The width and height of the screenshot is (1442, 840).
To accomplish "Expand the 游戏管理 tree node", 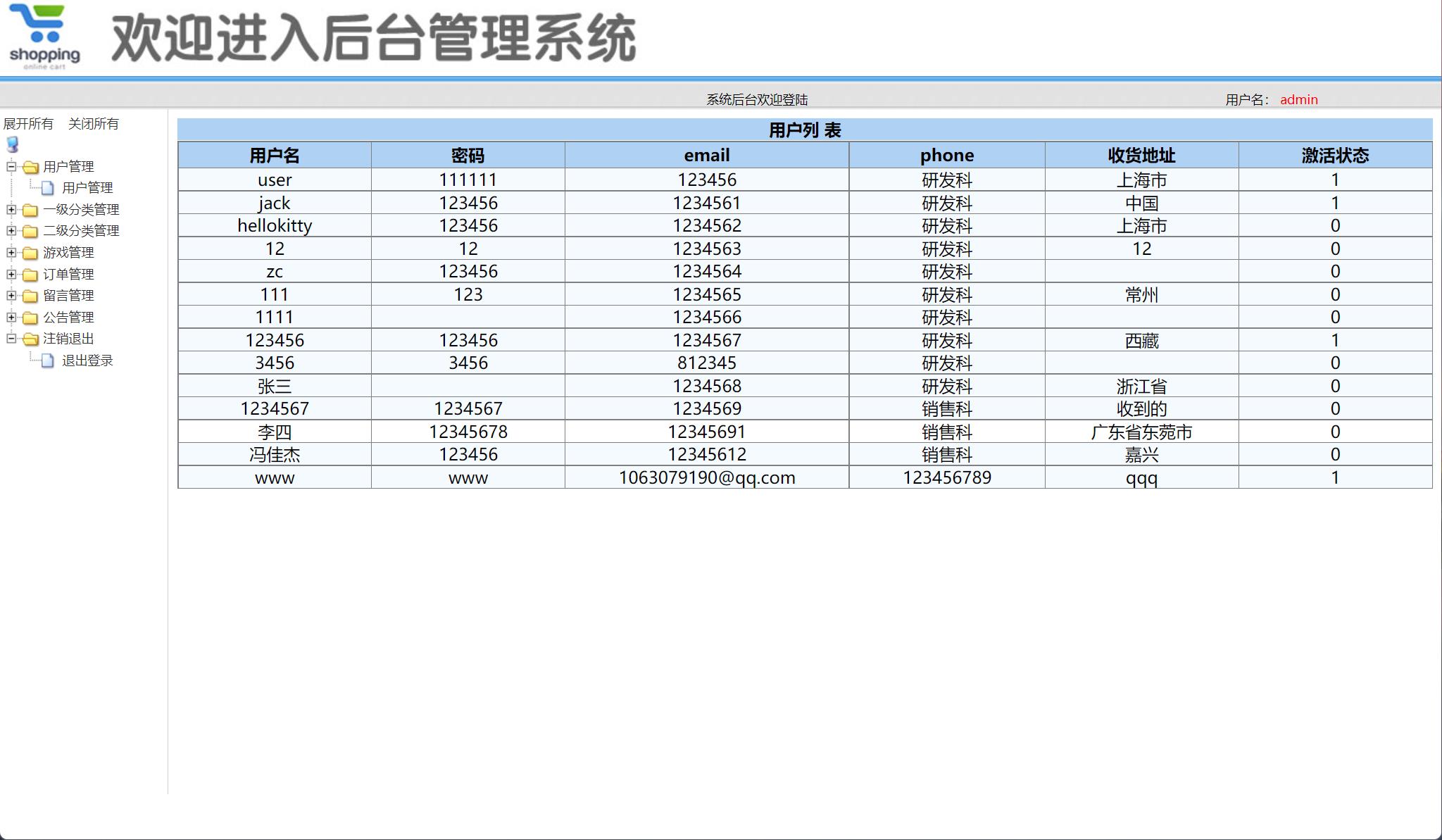I will tap(10, 253).
